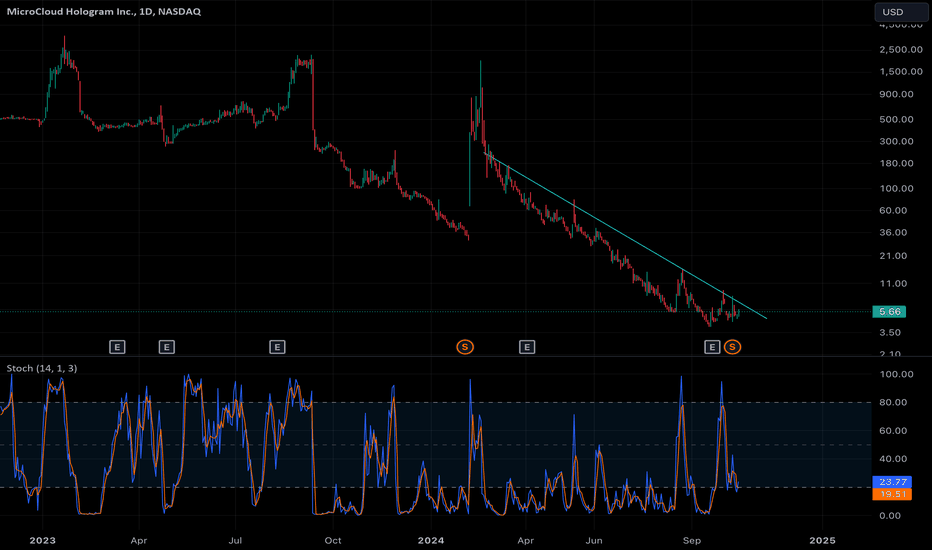Screen dimensions: 932x550
Task: Click the split S marker after Sep 2024
Action: [x=732, y=347]
